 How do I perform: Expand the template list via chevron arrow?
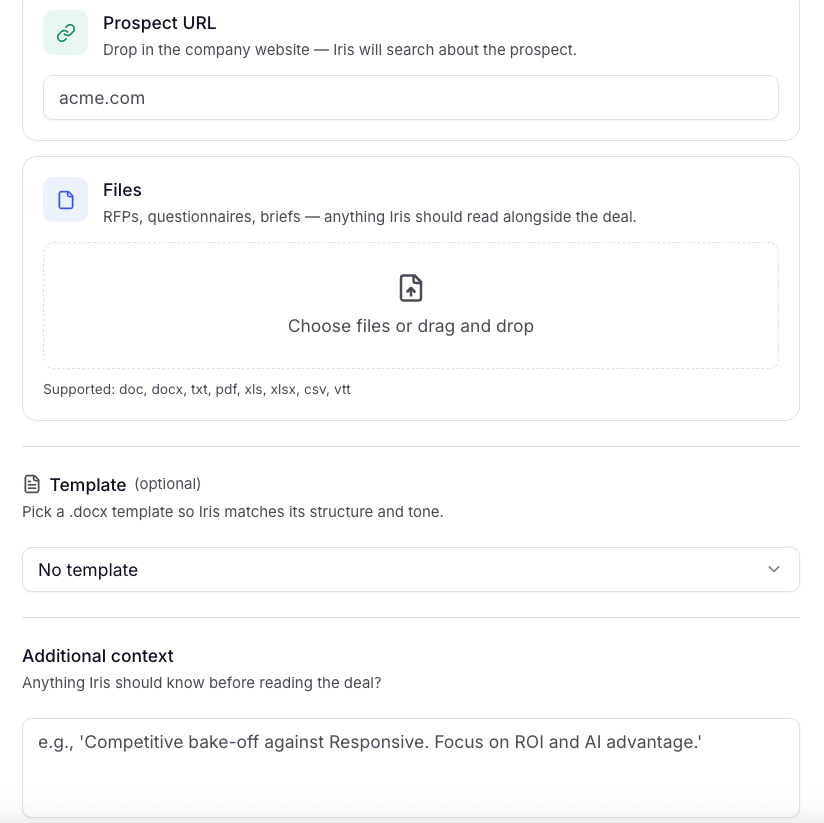774,569
